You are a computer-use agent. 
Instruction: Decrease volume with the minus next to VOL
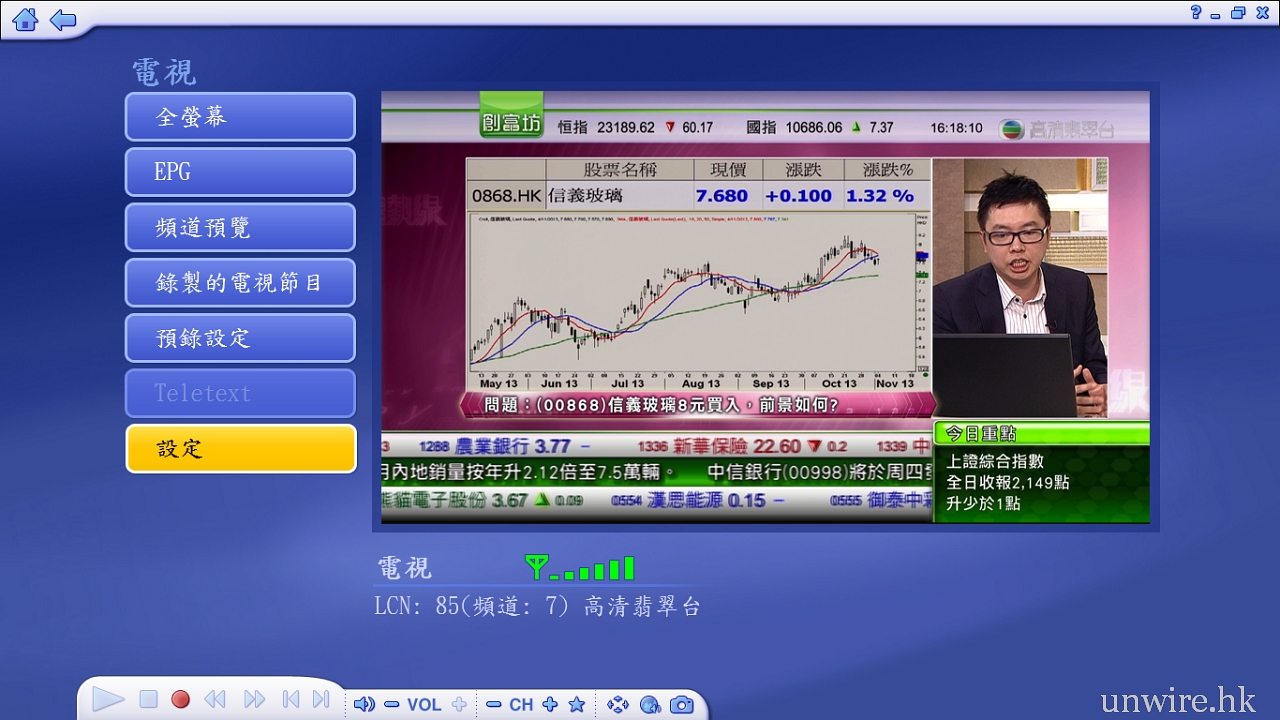(x=391, y=705)
